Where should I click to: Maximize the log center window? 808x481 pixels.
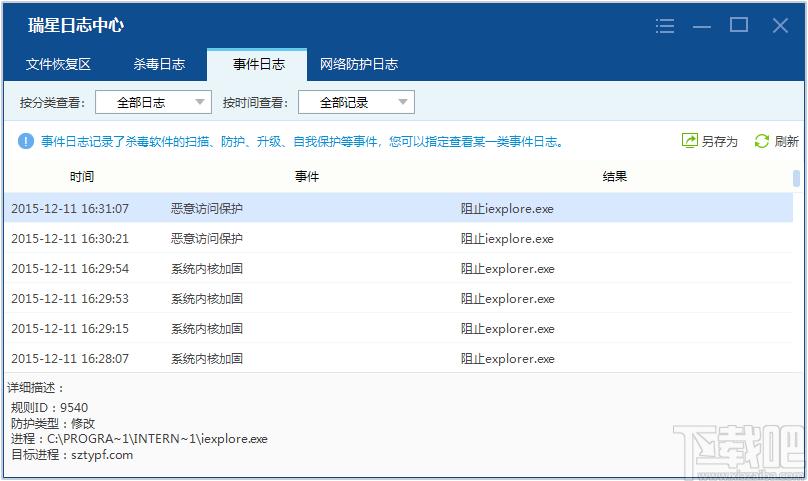(739, 25)
